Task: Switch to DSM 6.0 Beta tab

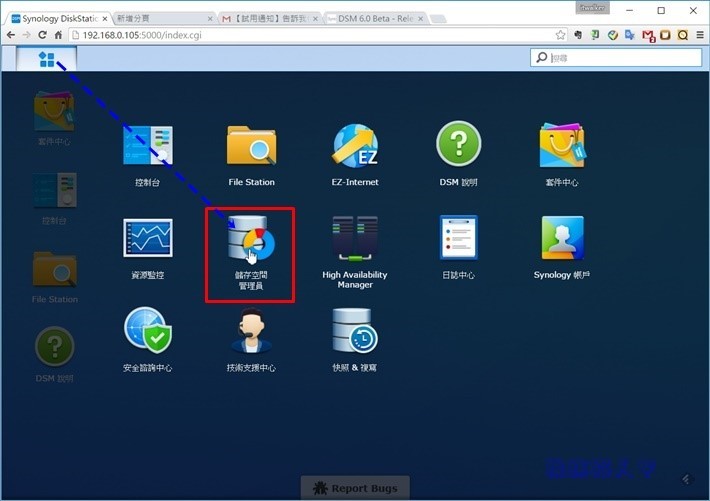Action: coord(375,19)
